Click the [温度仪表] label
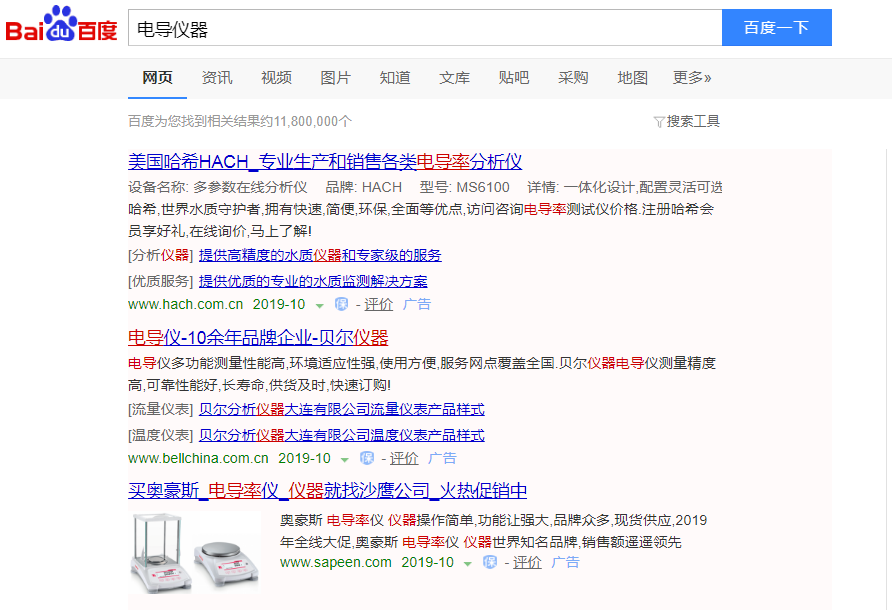Screen dimensions: 892x610 (160, 435)
